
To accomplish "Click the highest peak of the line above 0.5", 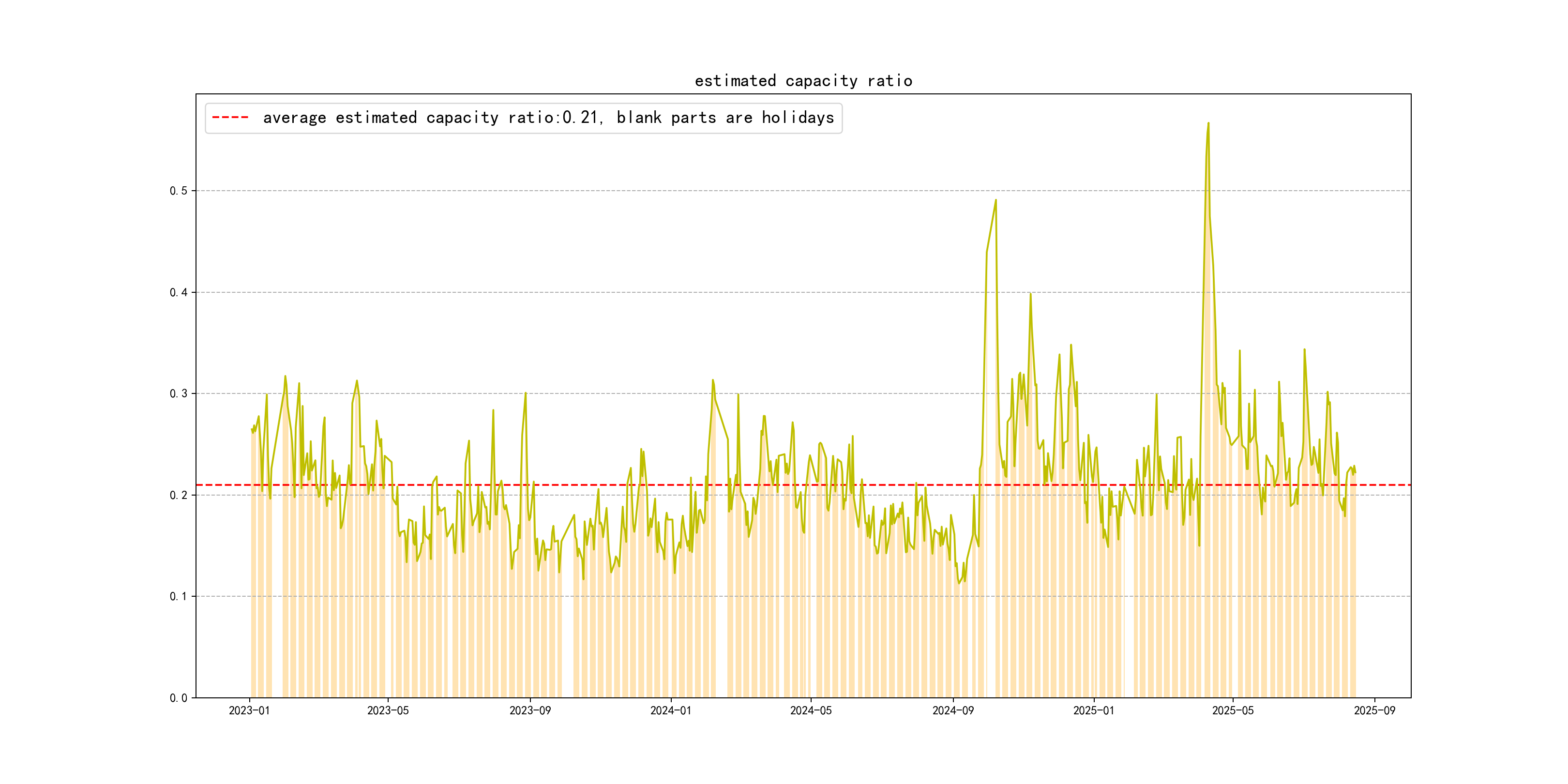I will [1208, 123].
